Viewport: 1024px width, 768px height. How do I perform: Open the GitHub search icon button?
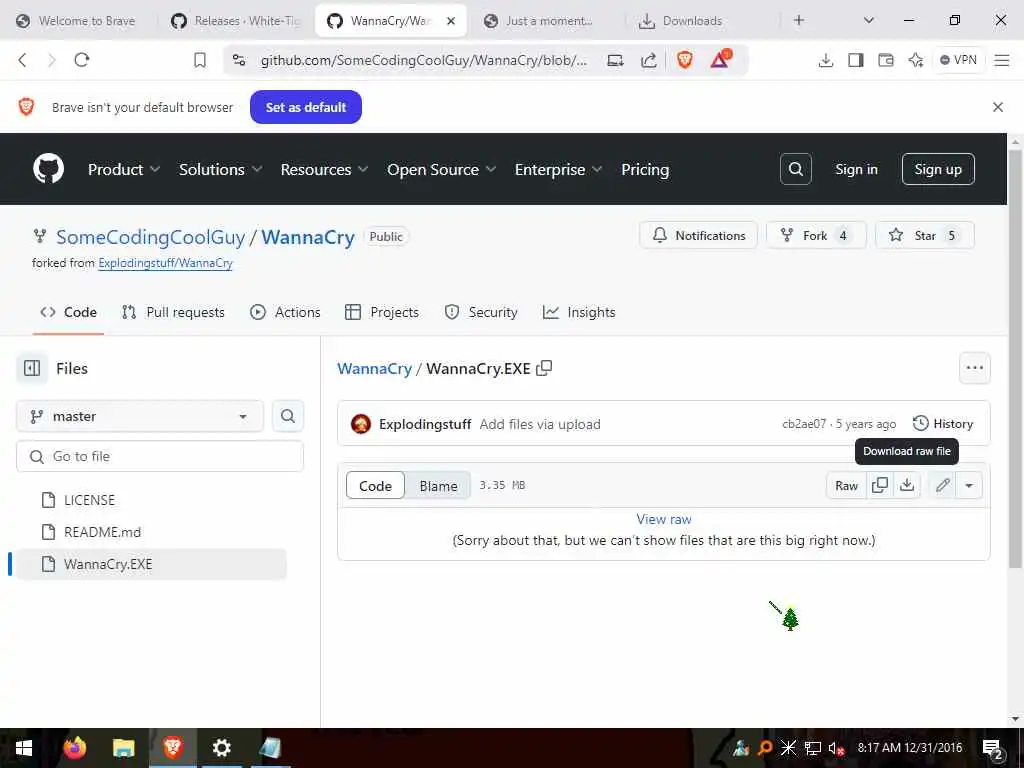click(795, 169)
